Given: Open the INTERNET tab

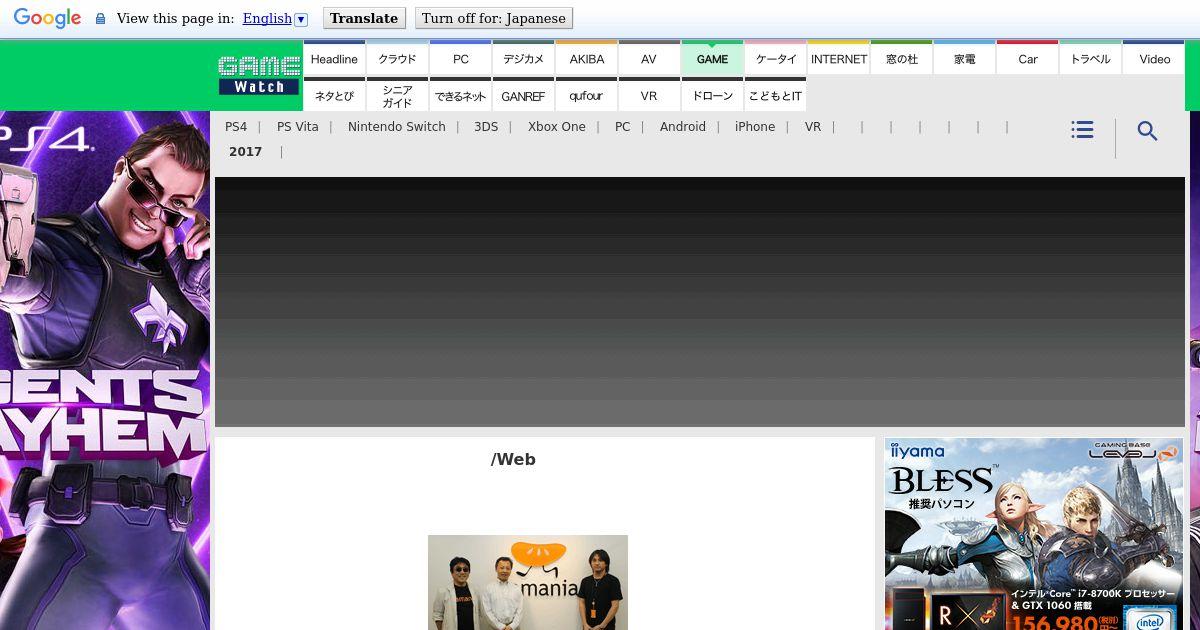Looking at the screenshot, I should point(838,57).
